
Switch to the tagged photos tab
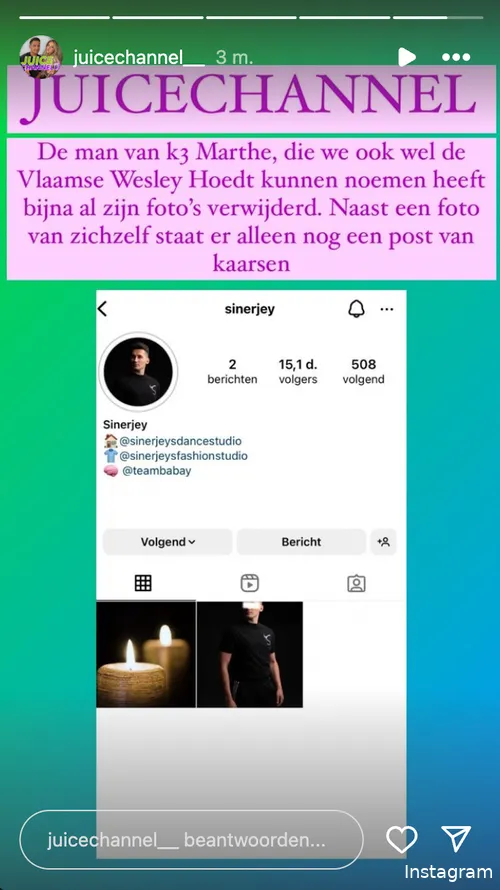pyautogui.click(x=356, y=583)
